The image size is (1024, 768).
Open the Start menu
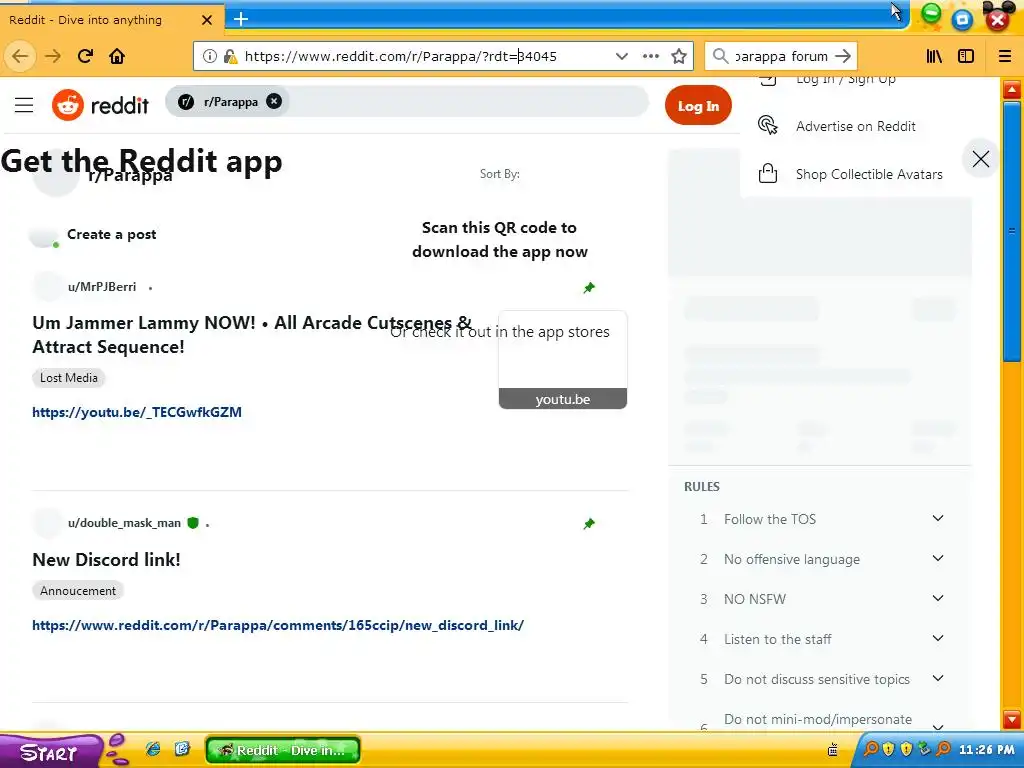tap(51, 752)
